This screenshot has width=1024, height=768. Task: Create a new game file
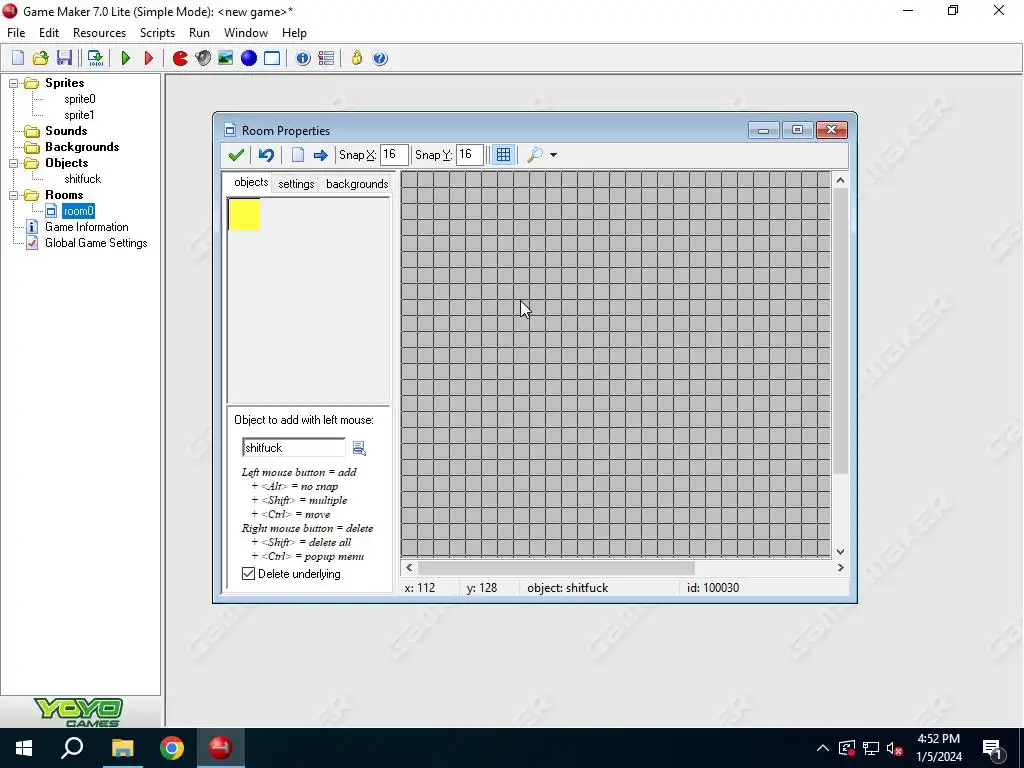(x=18, y=58)
